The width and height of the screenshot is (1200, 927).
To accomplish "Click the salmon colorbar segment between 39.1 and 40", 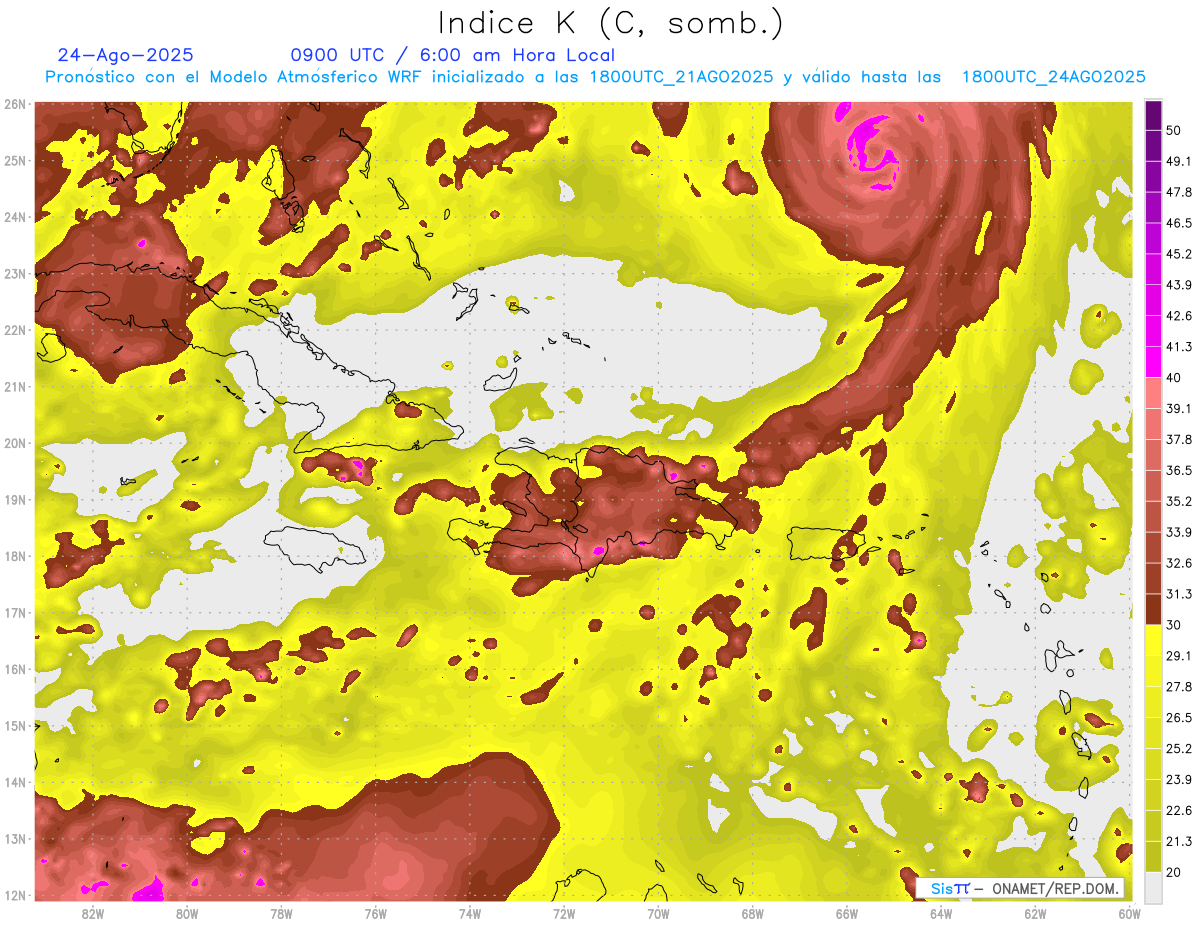I will click(x=1153, y=393).
